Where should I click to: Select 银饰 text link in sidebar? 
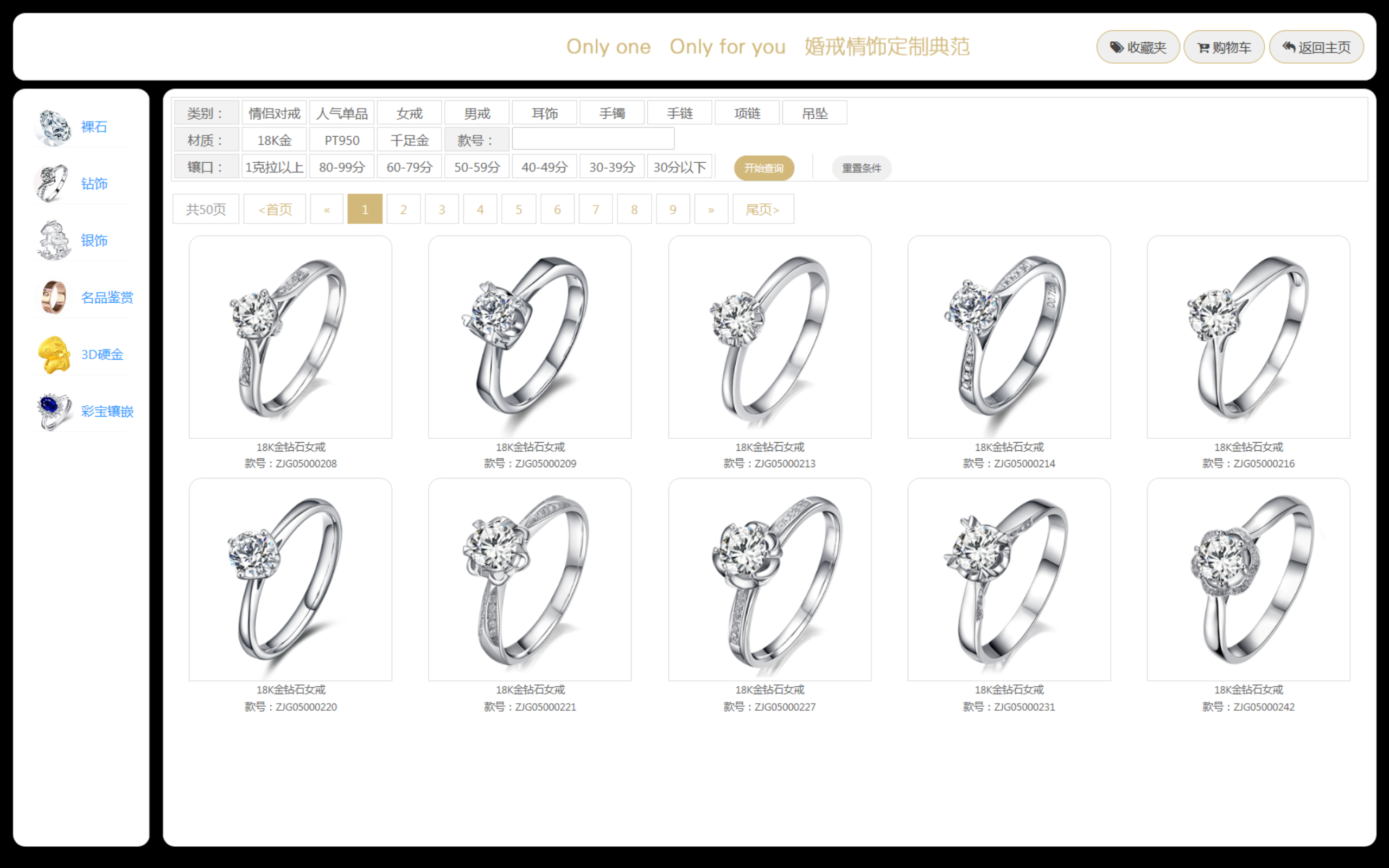pos(94,240)
